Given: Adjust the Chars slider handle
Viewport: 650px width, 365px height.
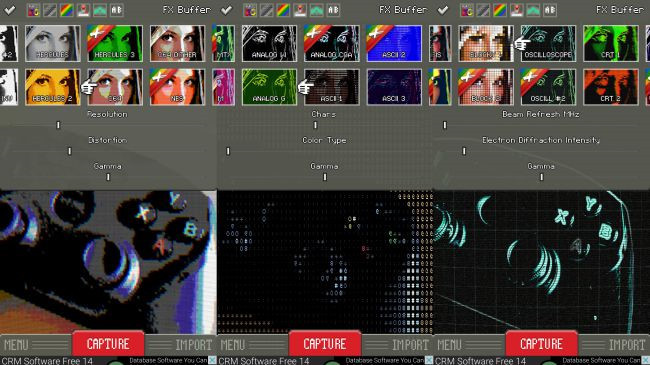Looking at the screenshot, I should click(315, 125).
